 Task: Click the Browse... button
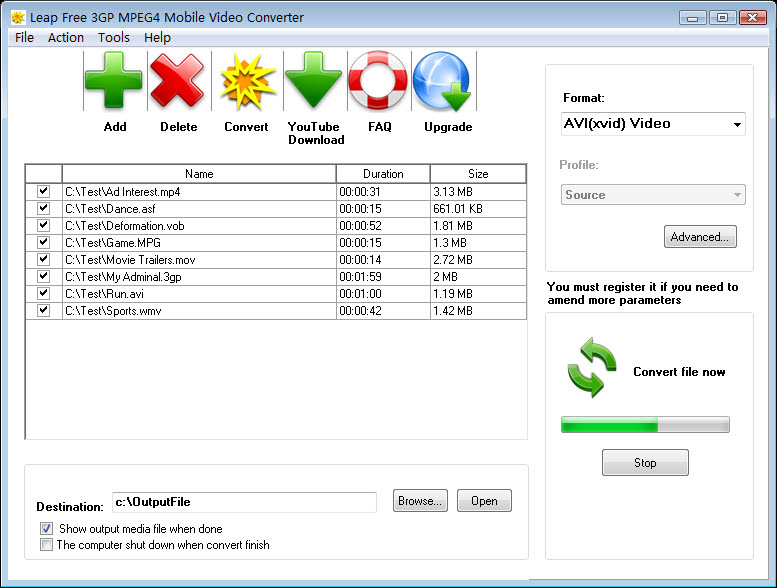click(420, 501)
